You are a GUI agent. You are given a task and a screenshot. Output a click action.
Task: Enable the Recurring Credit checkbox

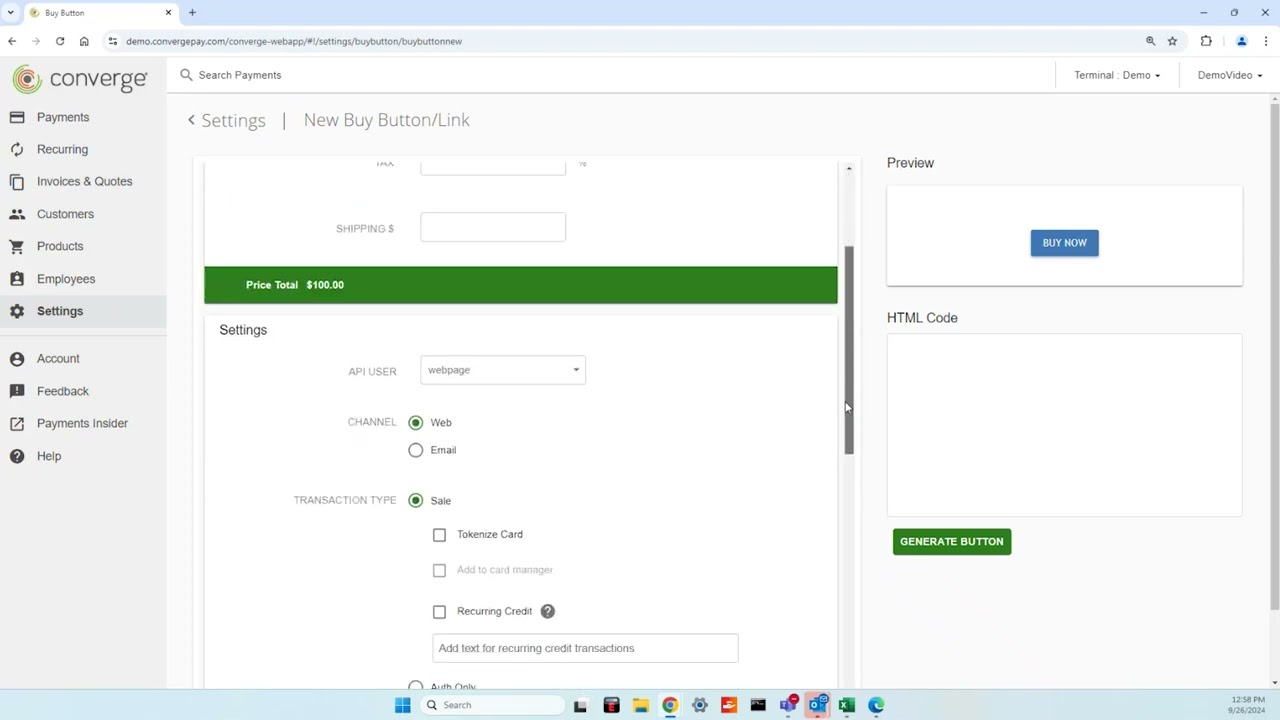(439, 612)
